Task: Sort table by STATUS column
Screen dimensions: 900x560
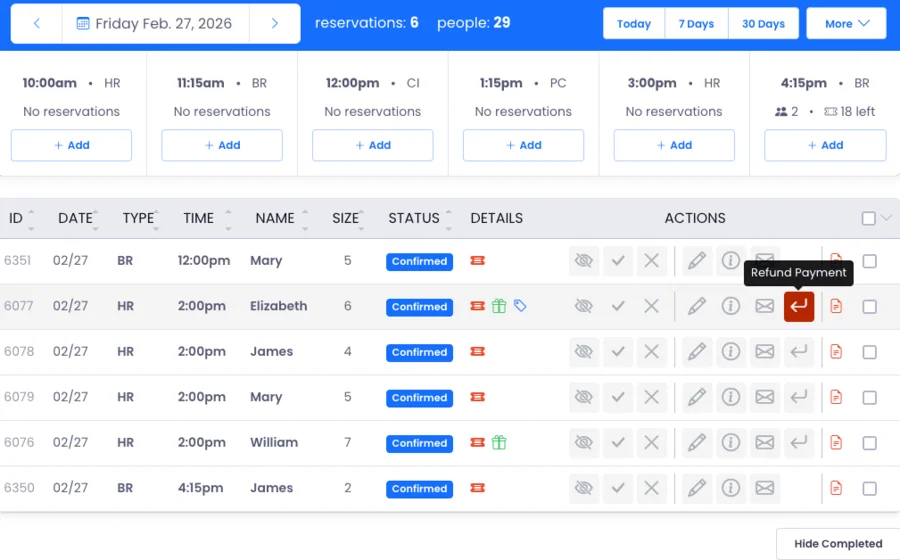Action: (x=420, y=219)
